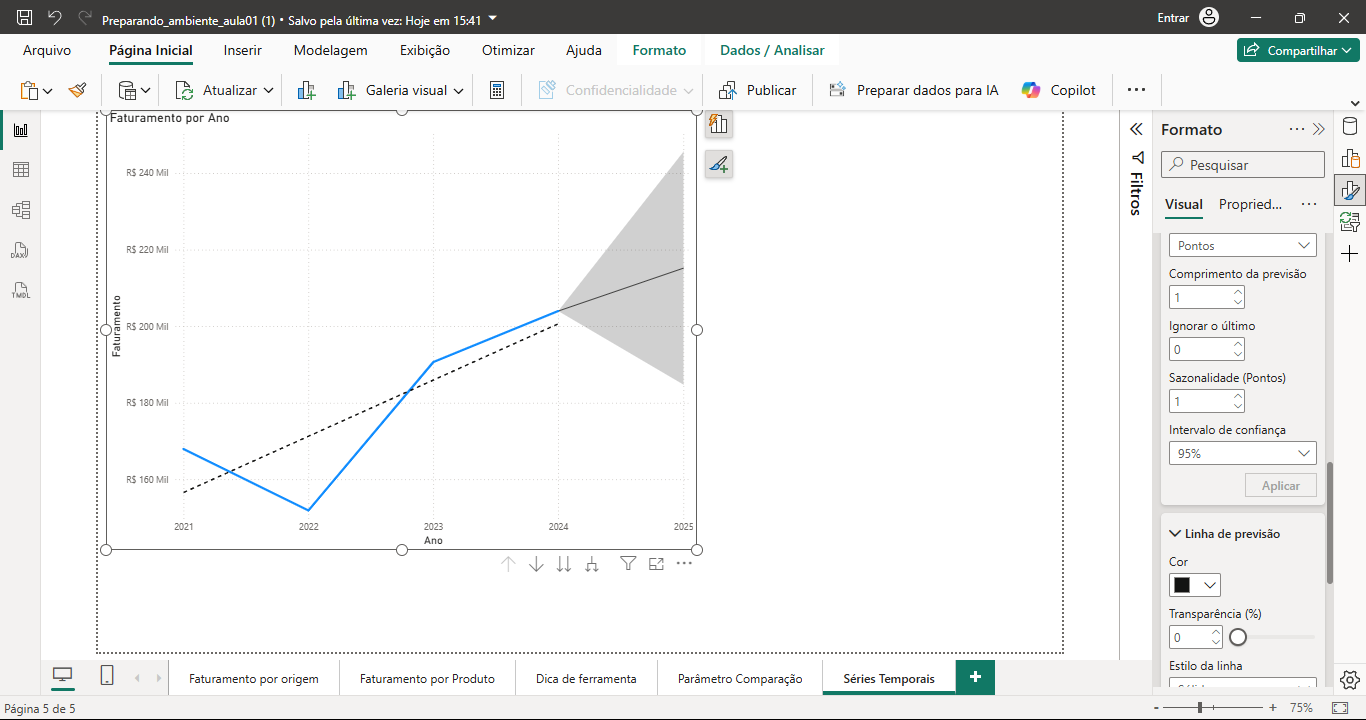
Task: Fit page to window in status bar
Action: click(x=1340, y=707)
